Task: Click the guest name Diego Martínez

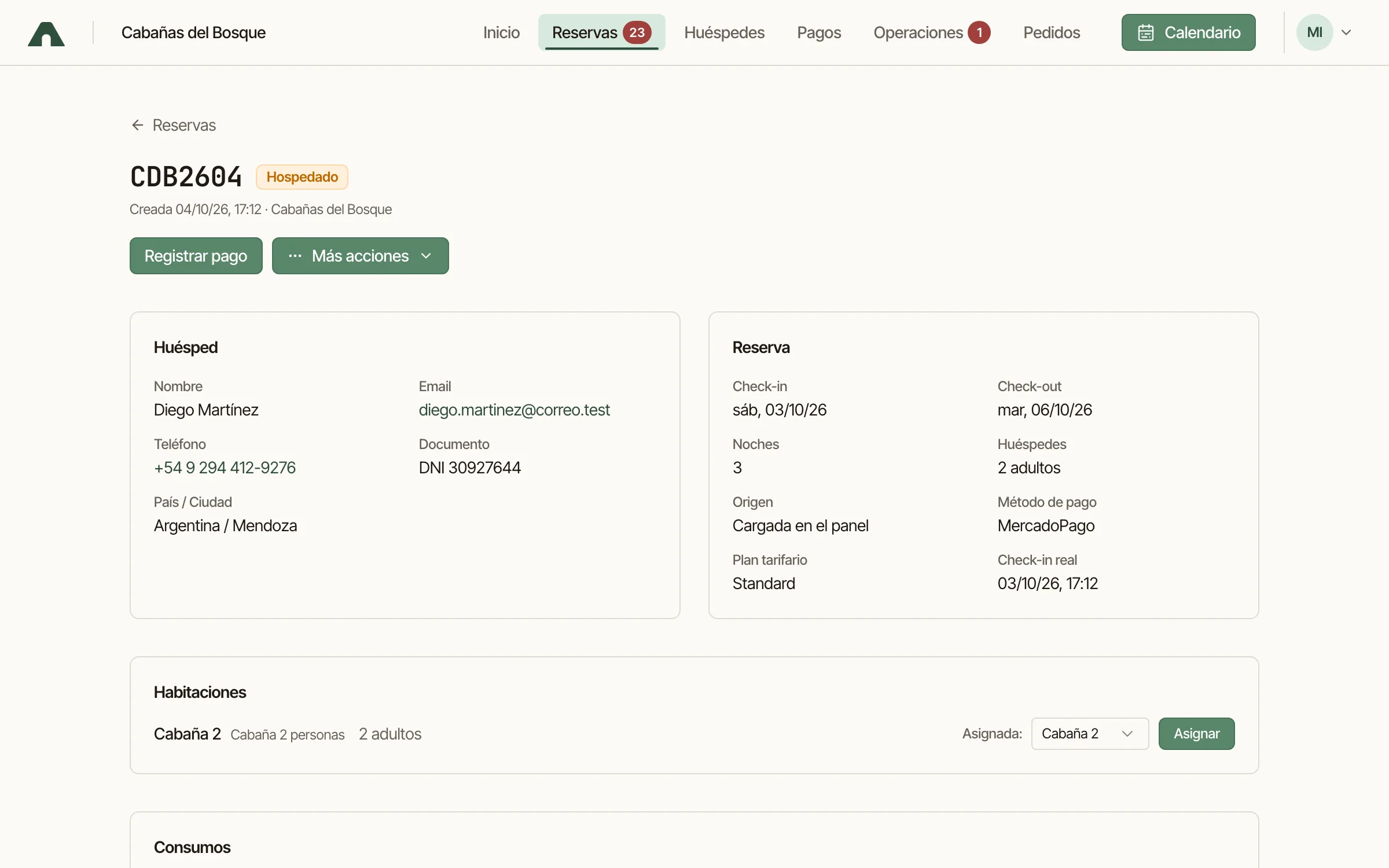Action: pos(206,410)
